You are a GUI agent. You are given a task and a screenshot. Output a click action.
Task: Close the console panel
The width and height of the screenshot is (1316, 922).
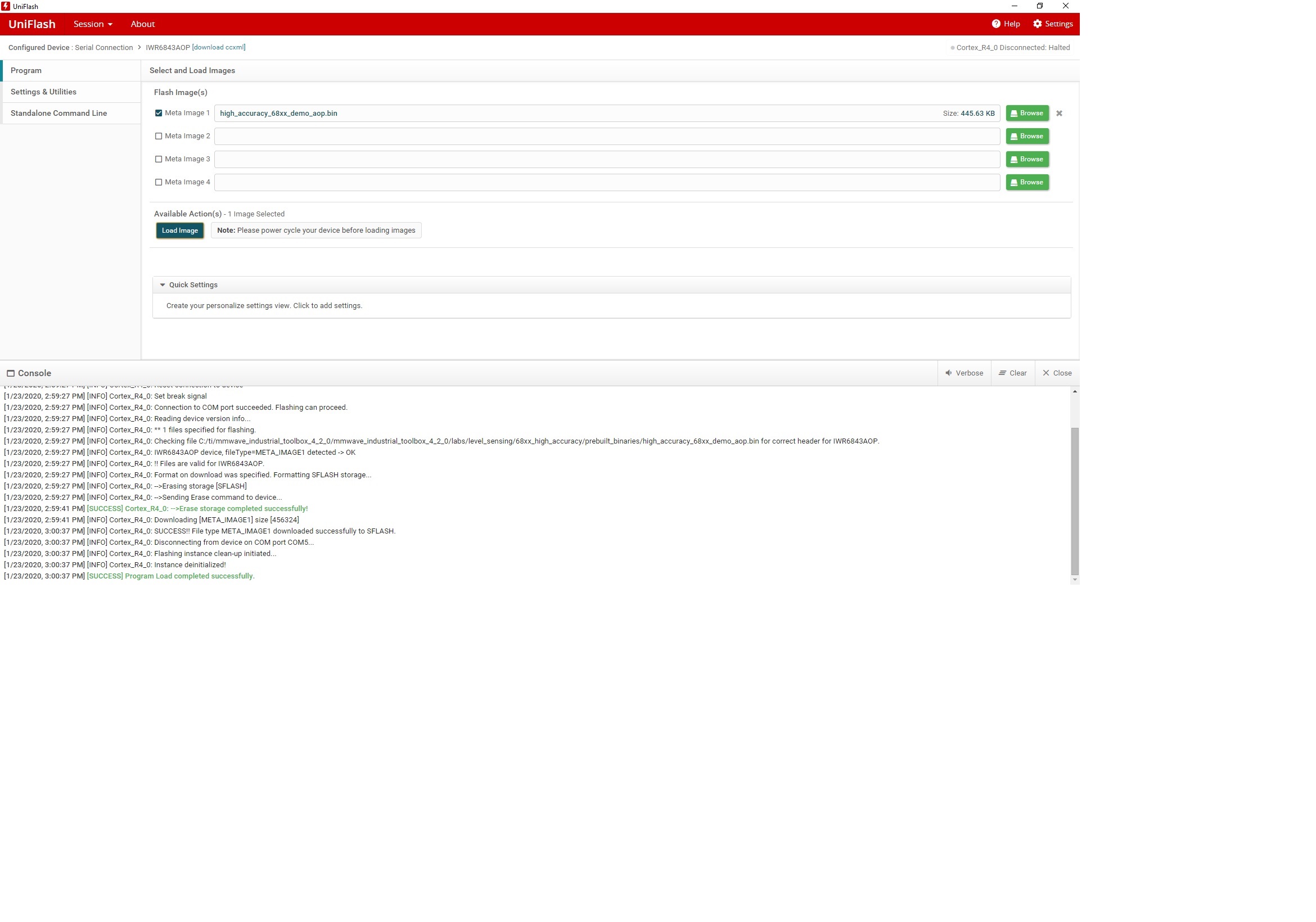[1057, 373]
